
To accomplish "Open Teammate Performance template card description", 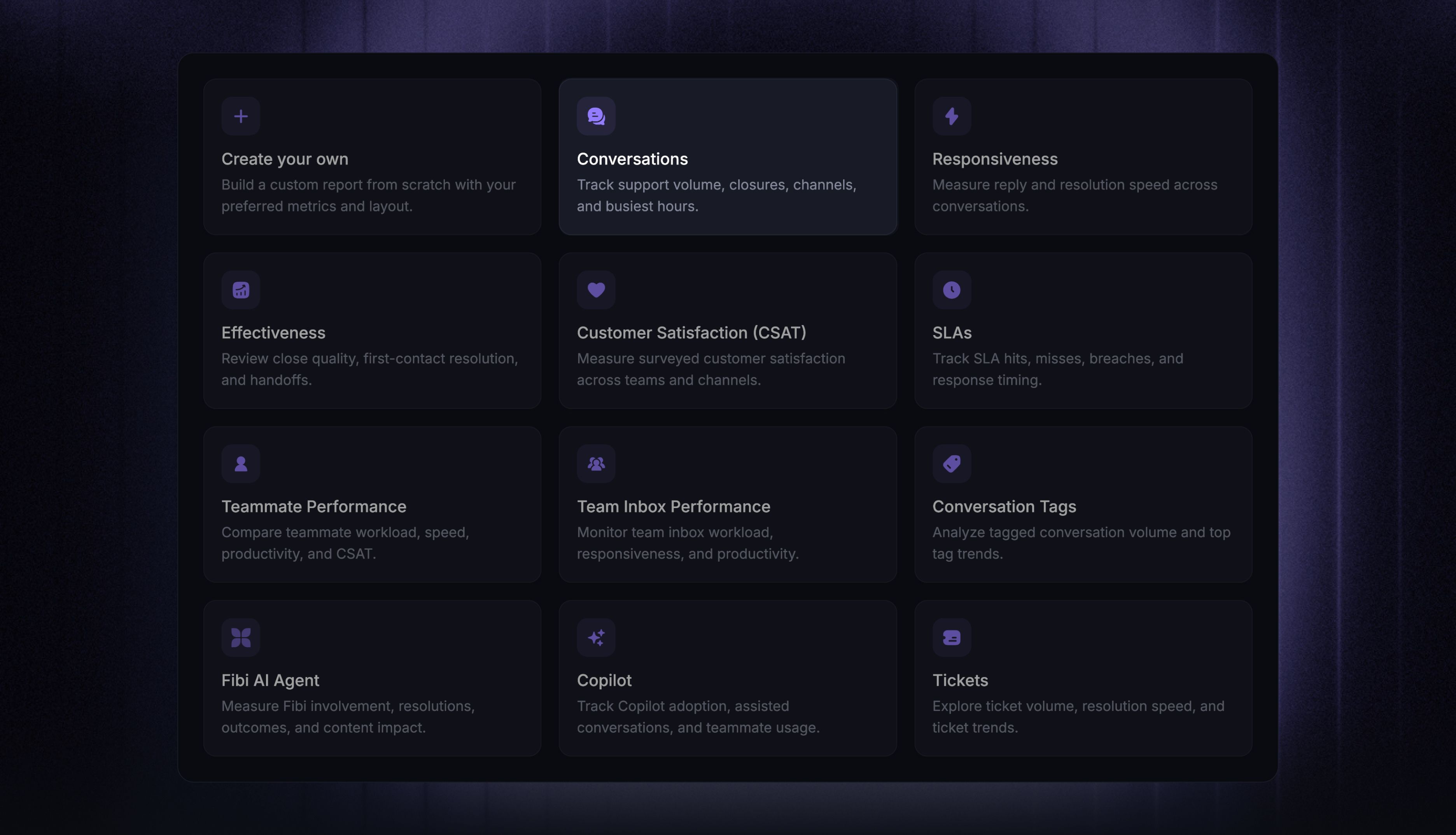I will (x=345, y=543).
